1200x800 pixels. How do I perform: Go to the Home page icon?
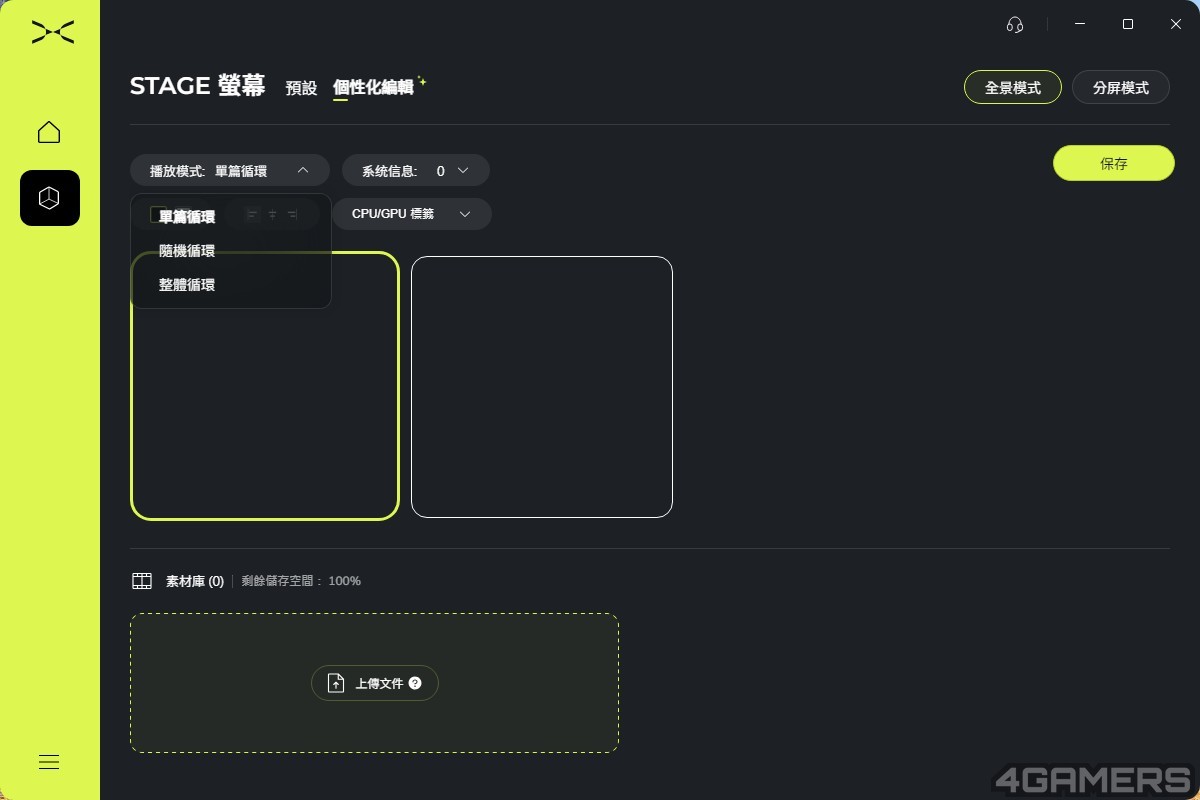tap(49, 132)
